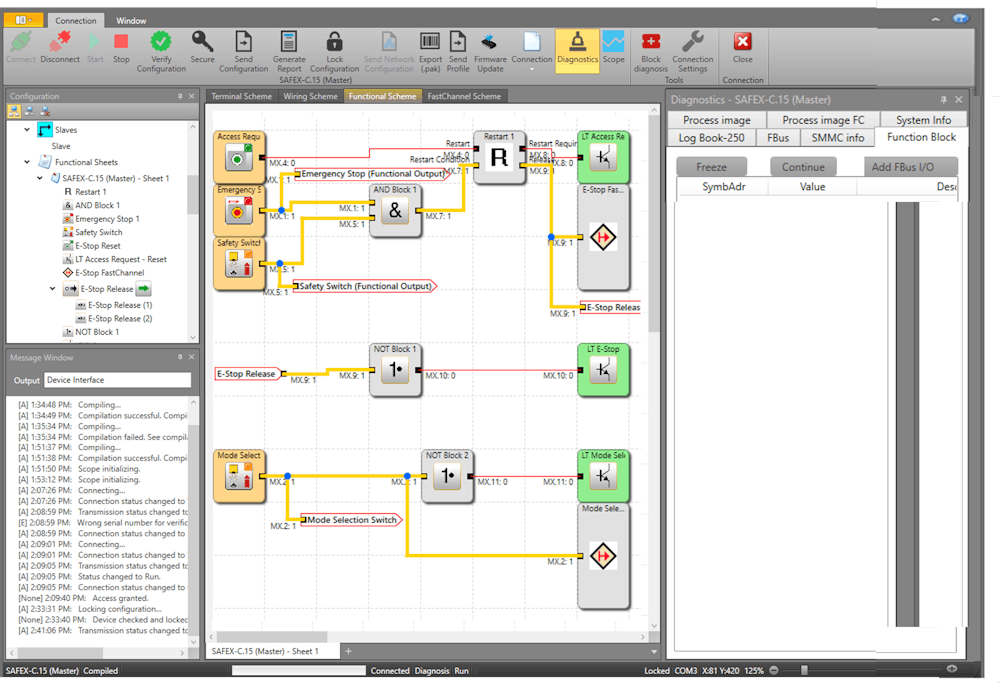The image size is (999, 683).
Task: Open Block diagnosis tool
Action: coord(650,43)
